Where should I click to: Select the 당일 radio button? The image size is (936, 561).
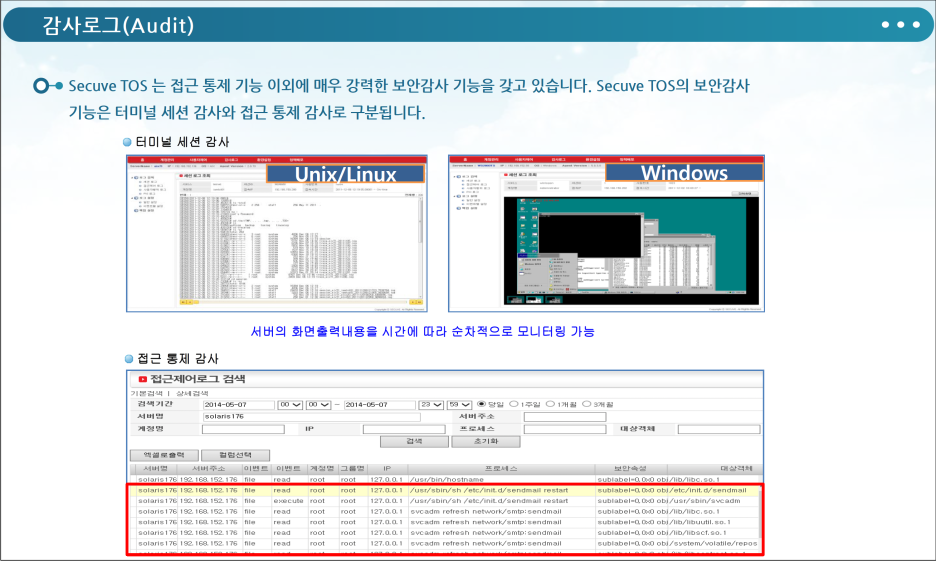(x=481, y=404)
